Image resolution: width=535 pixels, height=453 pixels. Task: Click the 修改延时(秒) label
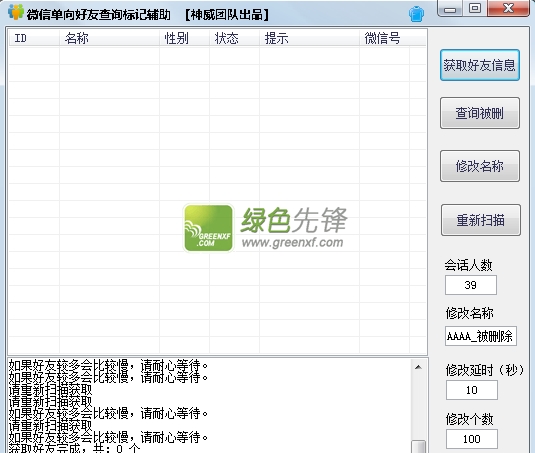click(485, 370)
